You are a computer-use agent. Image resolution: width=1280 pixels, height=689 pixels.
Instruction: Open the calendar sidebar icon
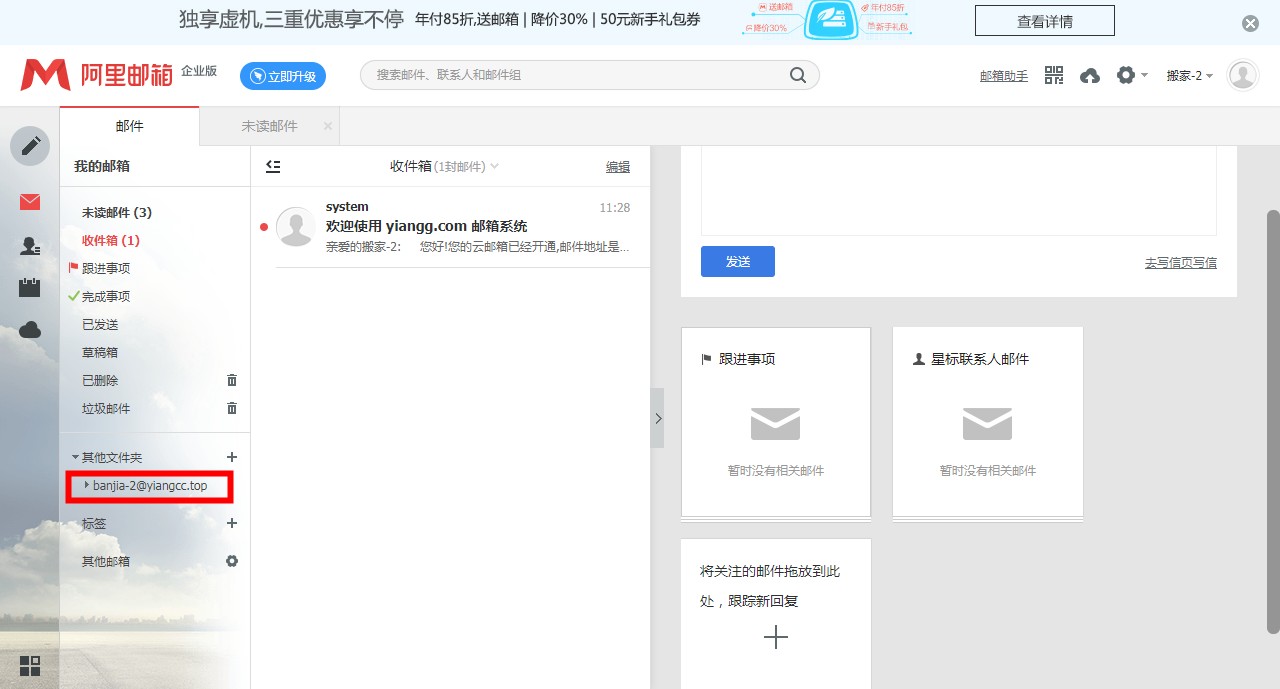pyautogui.click(x=30, y=288)
